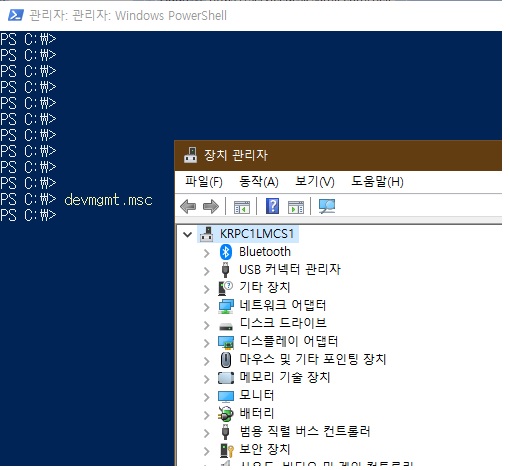Click the 디스플레이 어댑터 icon

click(x=226, y=342)
